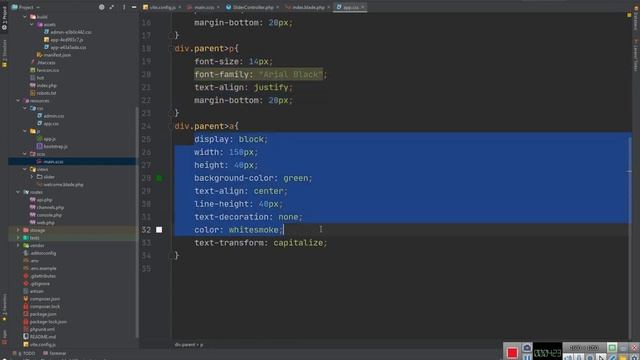
Task: Click the green color swatch on line 28
Action: pyautogui.click(x=159, y=178)
